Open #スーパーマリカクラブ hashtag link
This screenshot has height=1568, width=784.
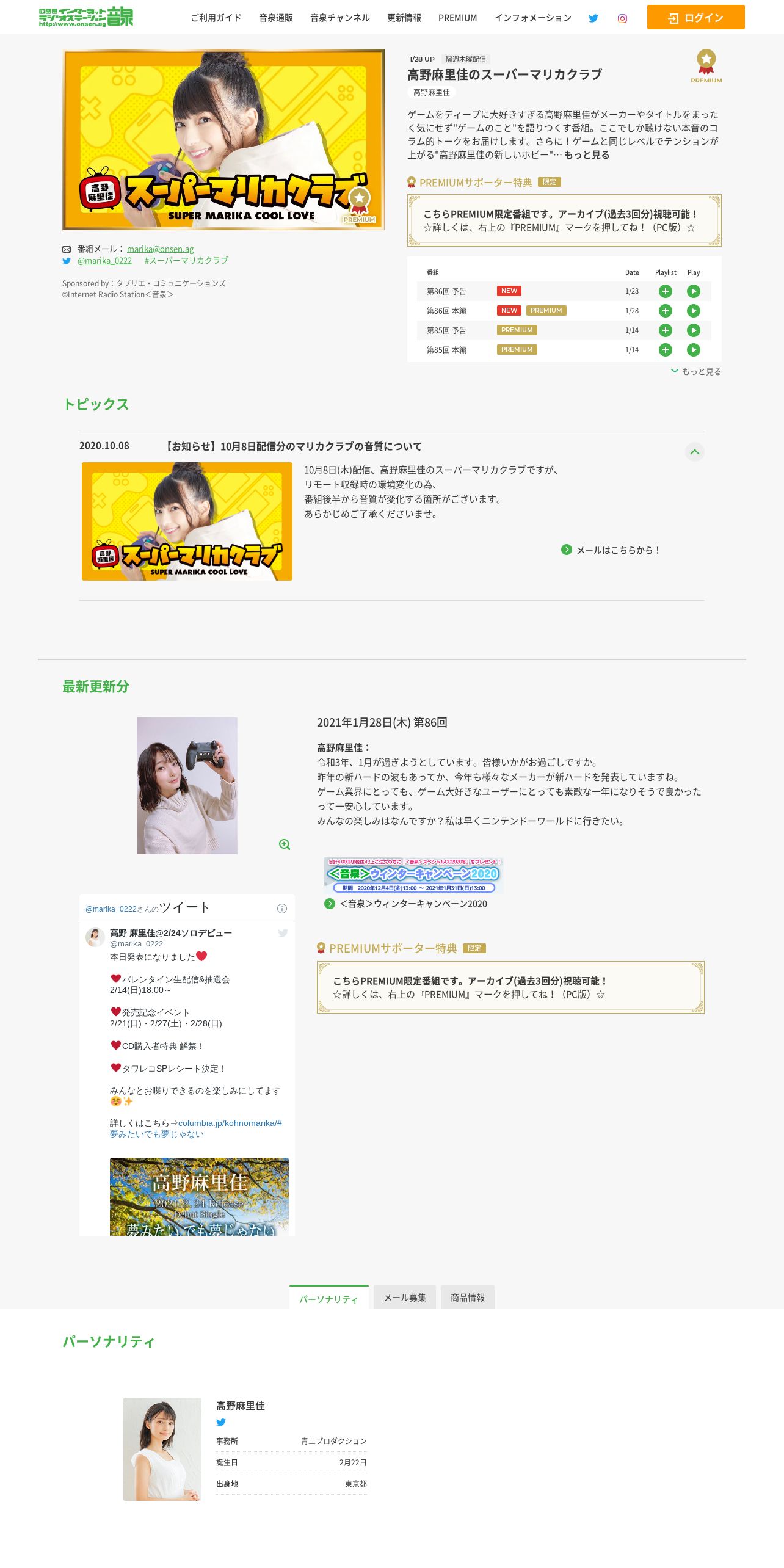186,261
